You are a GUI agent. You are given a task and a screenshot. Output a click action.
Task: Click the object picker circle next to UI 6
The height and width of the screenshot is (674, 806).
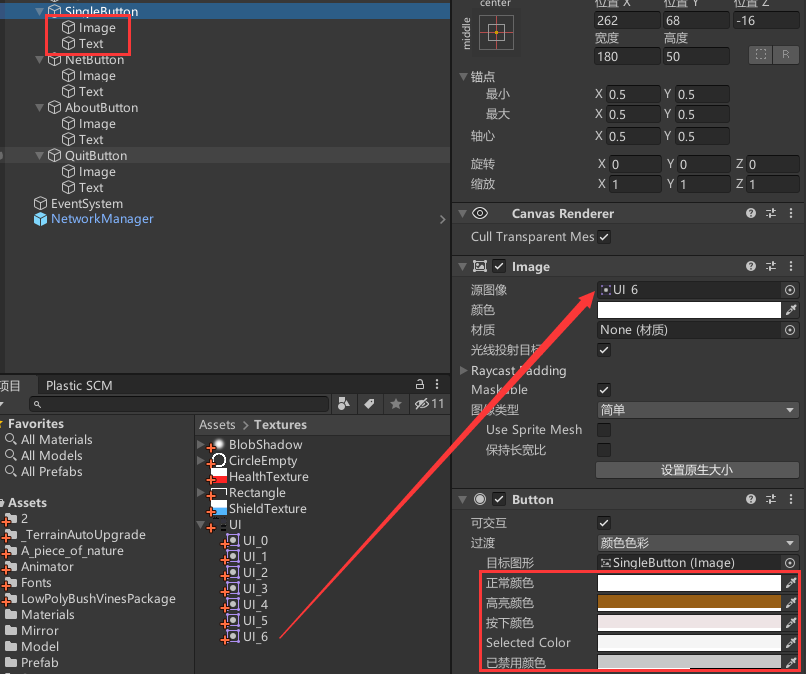click(x=788, y=290)
